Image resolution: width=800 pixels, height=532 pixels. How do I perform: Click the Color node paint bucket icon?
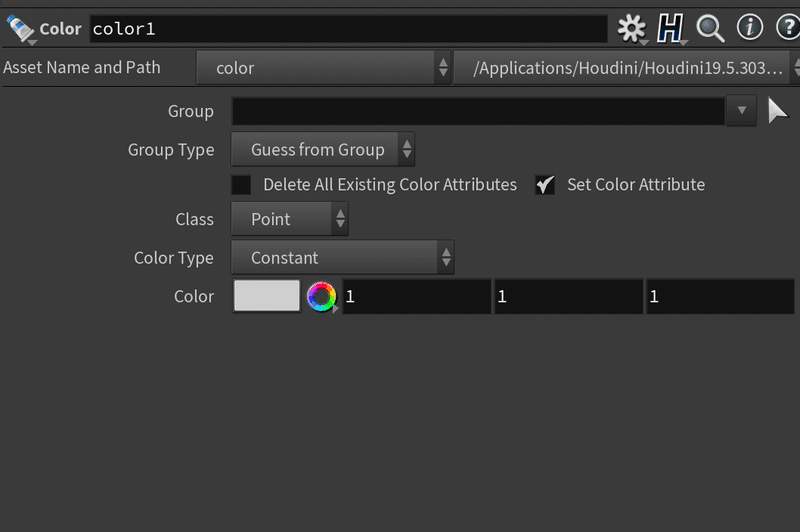pyautogui.click(x=20, y=28)
